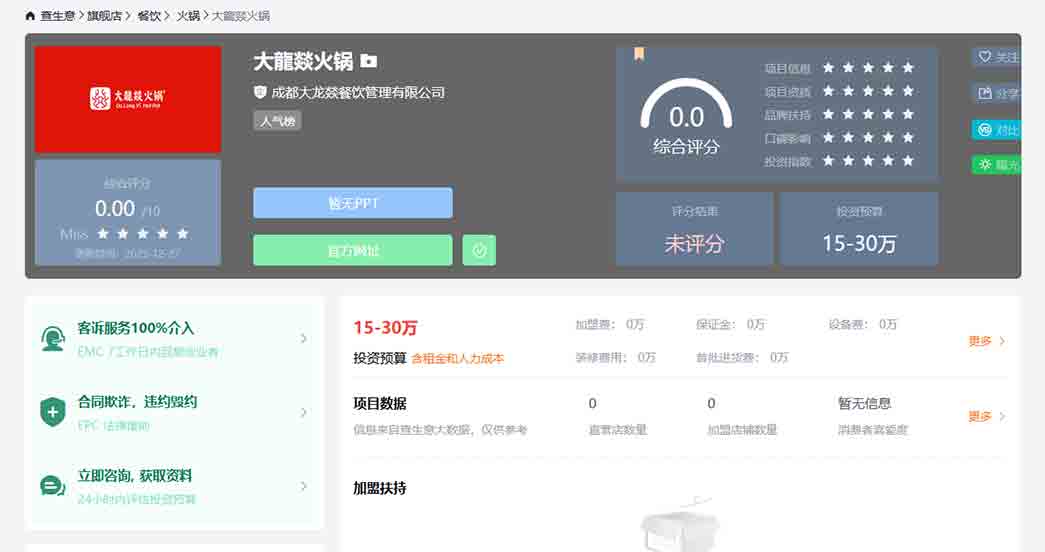This screenshot has height=552, width=1045.
Task: Click the 项目数据 heading
Action: click(x=380, y=404)
